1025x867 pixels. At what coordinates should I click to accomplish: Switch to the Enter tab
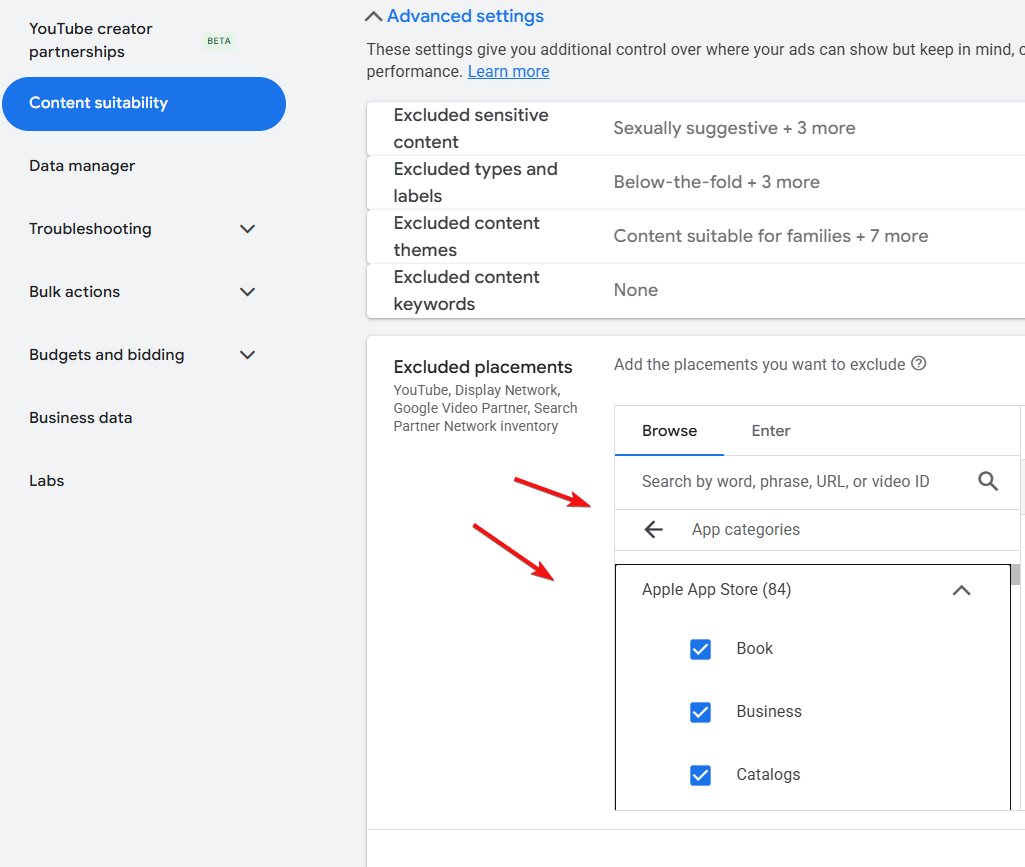click(771, 431)
